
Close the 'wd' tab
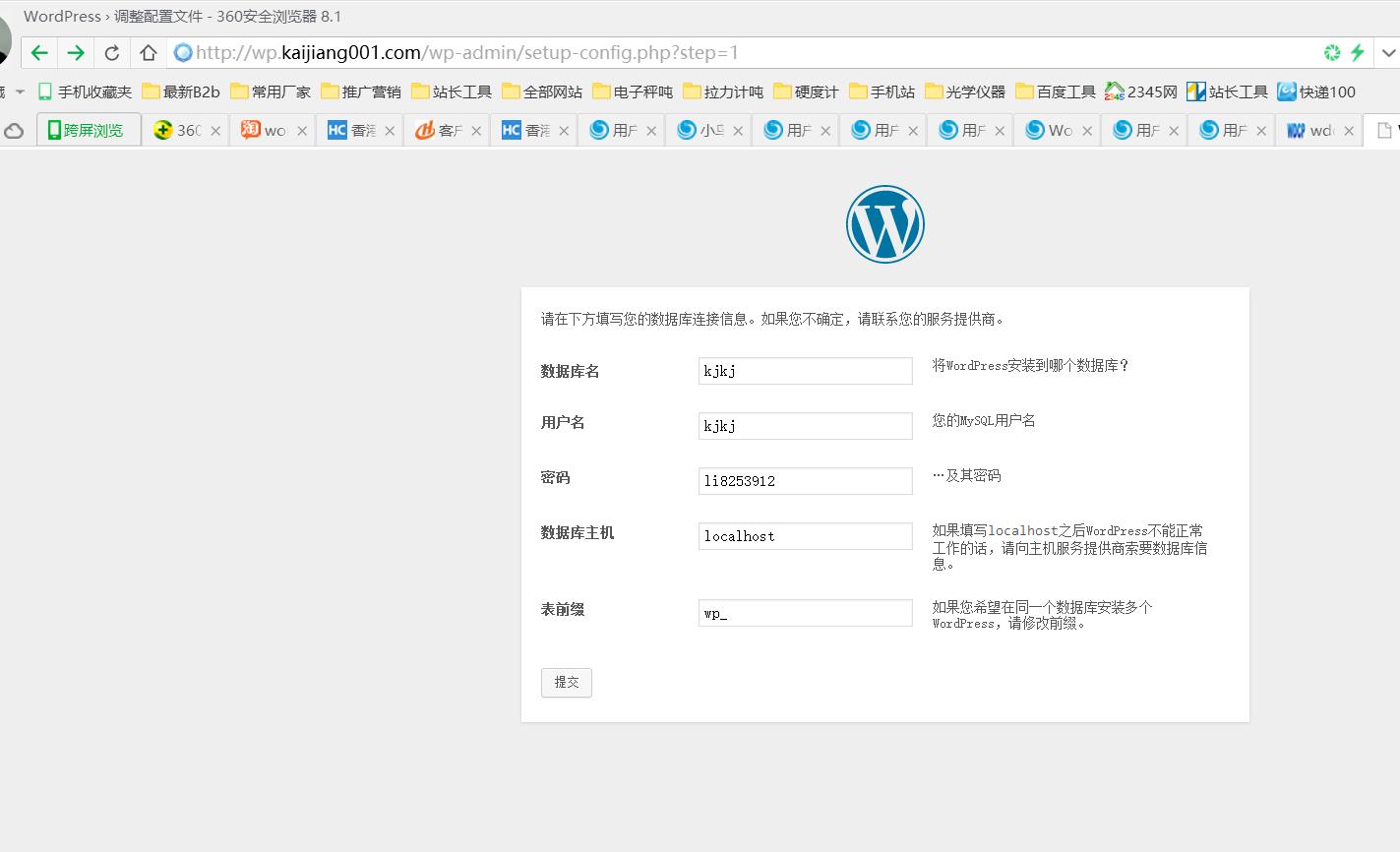coord(1349,130)
